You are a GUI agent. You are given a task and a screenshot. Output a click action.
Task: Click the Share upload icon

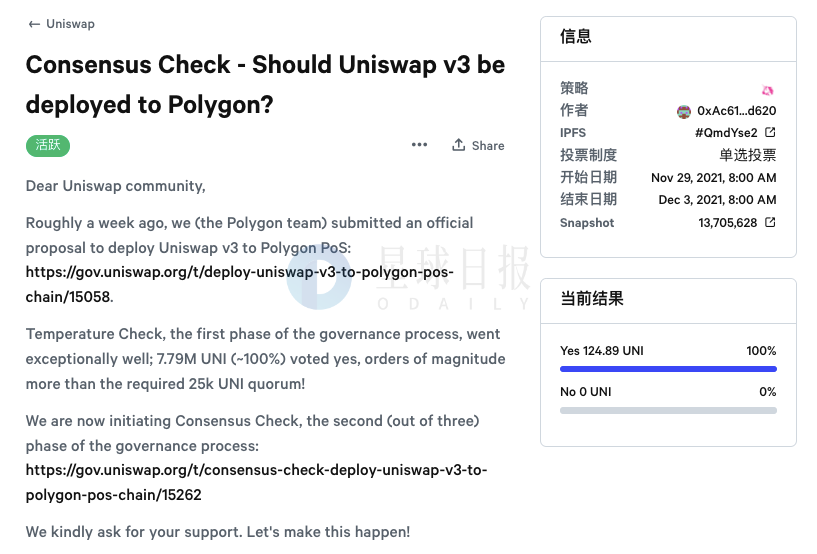[x=459, y=145]
